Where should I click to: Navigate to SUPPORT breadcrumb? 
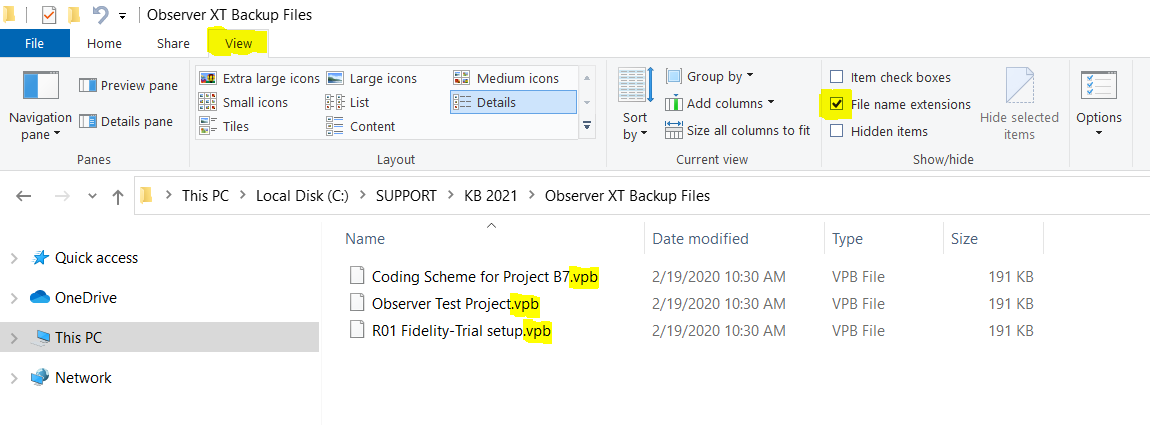406,196
